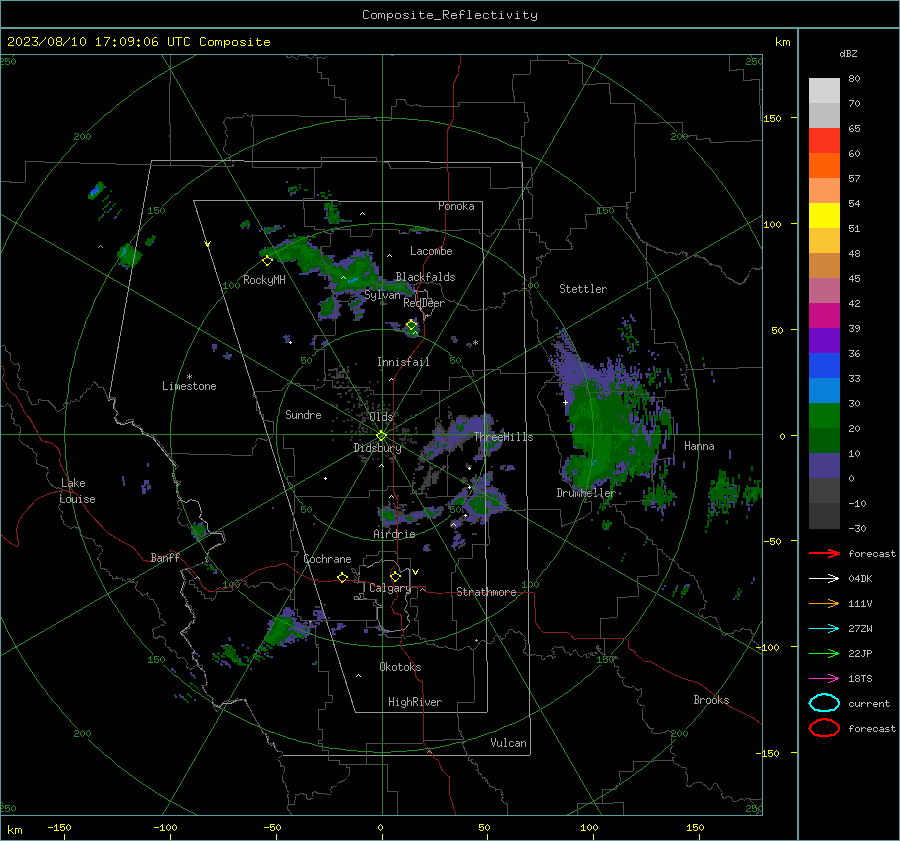Click the Drumheller town label
900x841 pixels.
585,493
